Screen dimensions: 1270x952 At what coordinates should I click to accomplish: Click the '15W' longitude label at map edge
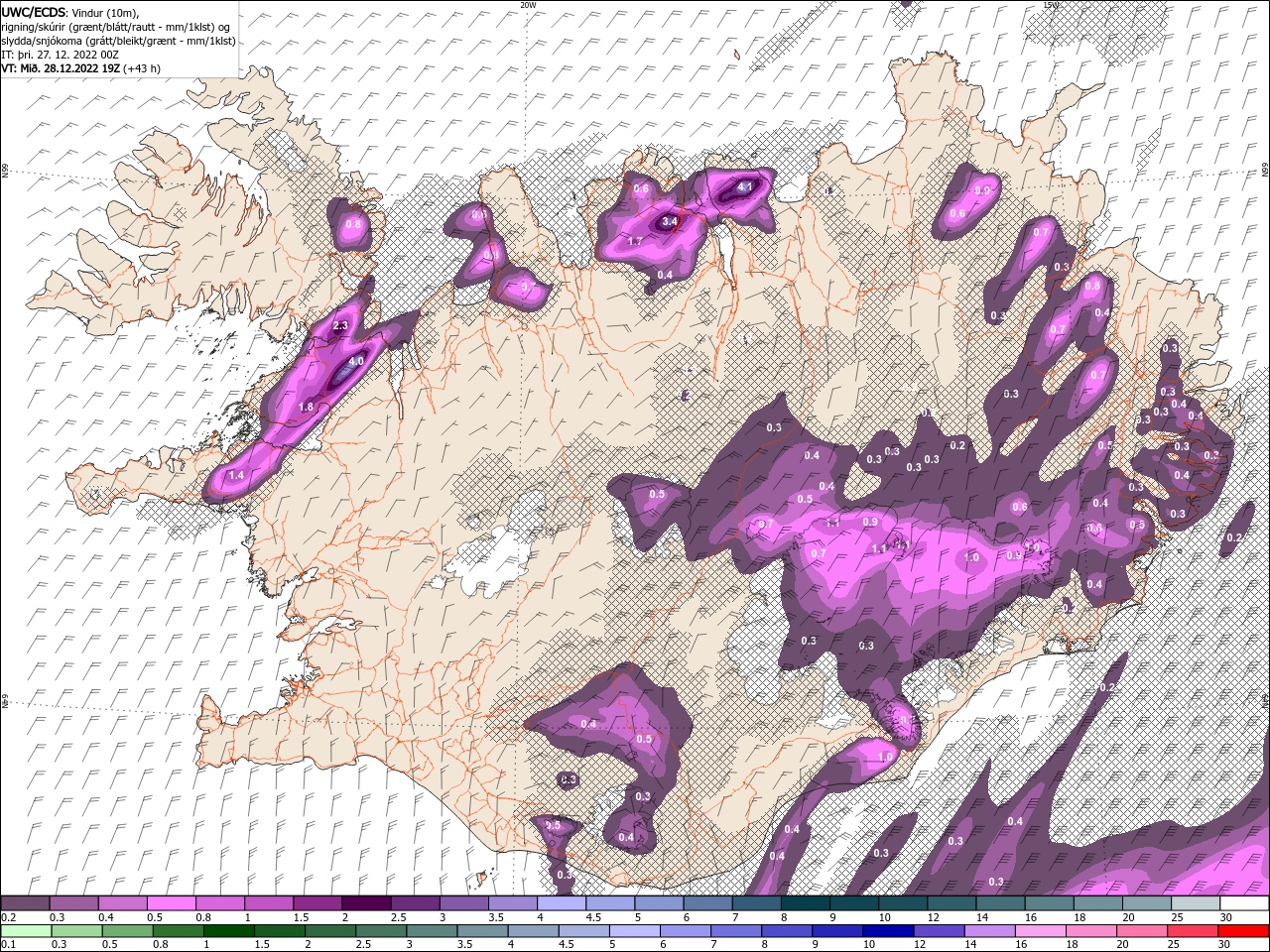pyautogui.click(x=1052, y=5)
